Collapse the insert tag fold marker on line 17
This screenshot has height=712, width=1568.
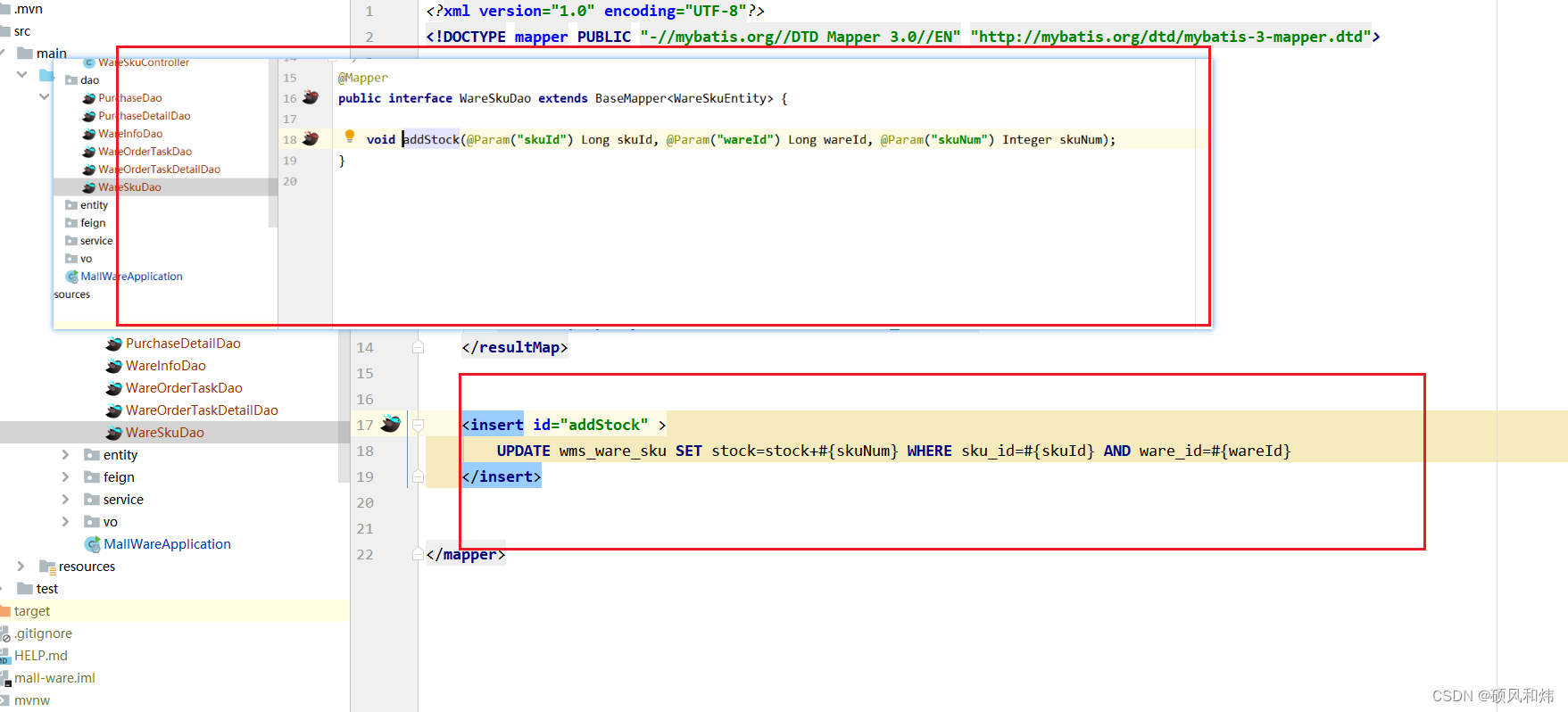click(418, 426)
